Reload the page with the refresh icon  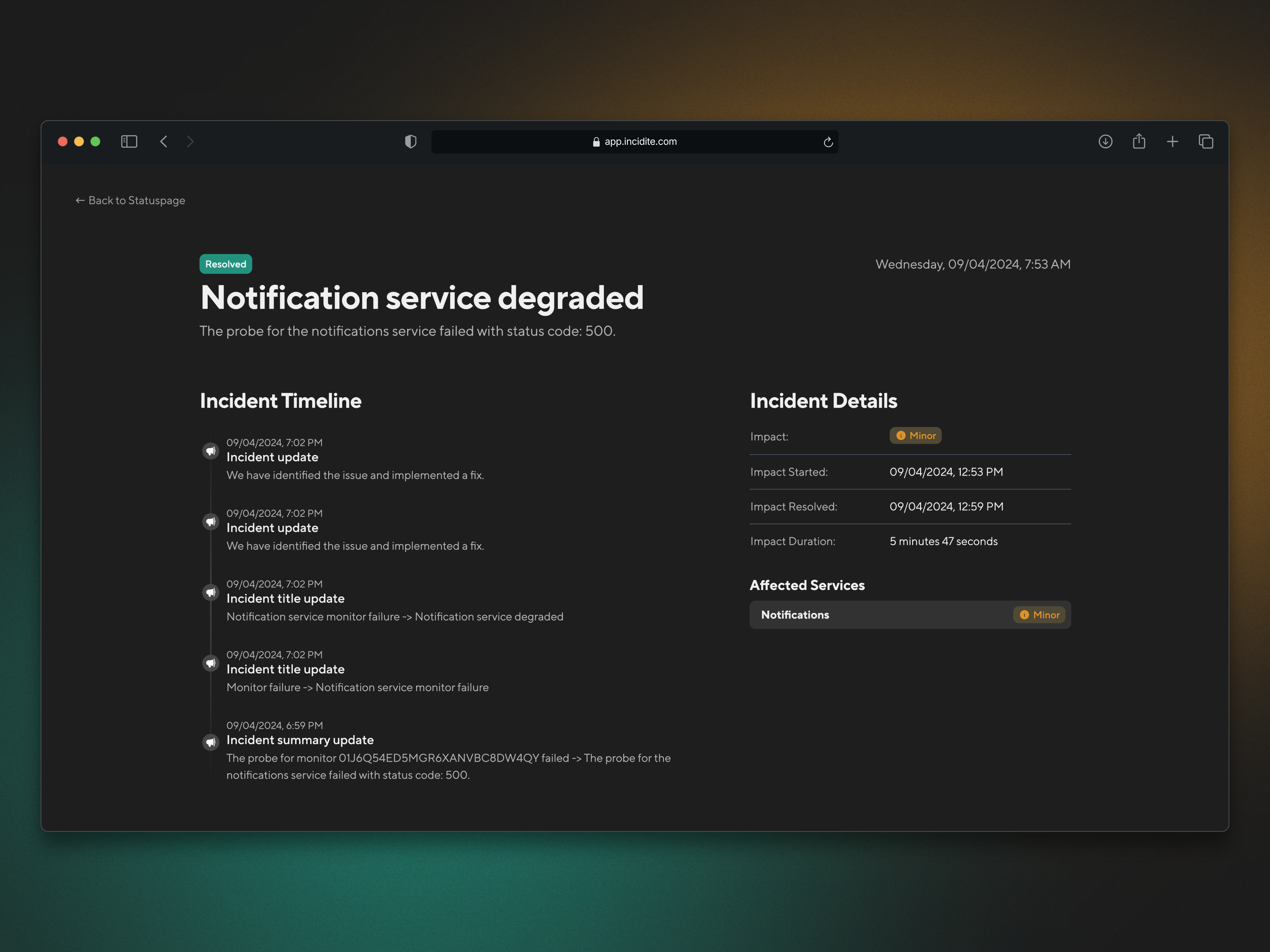[x=828, y=142]
